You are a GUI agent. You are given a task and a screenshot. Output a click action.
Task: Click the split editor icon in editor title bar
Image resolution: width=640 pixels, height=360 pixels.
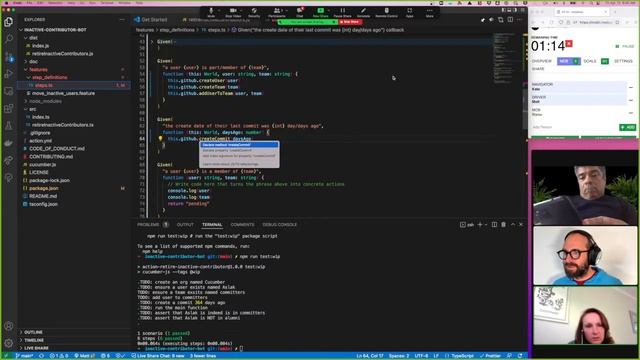510,20
